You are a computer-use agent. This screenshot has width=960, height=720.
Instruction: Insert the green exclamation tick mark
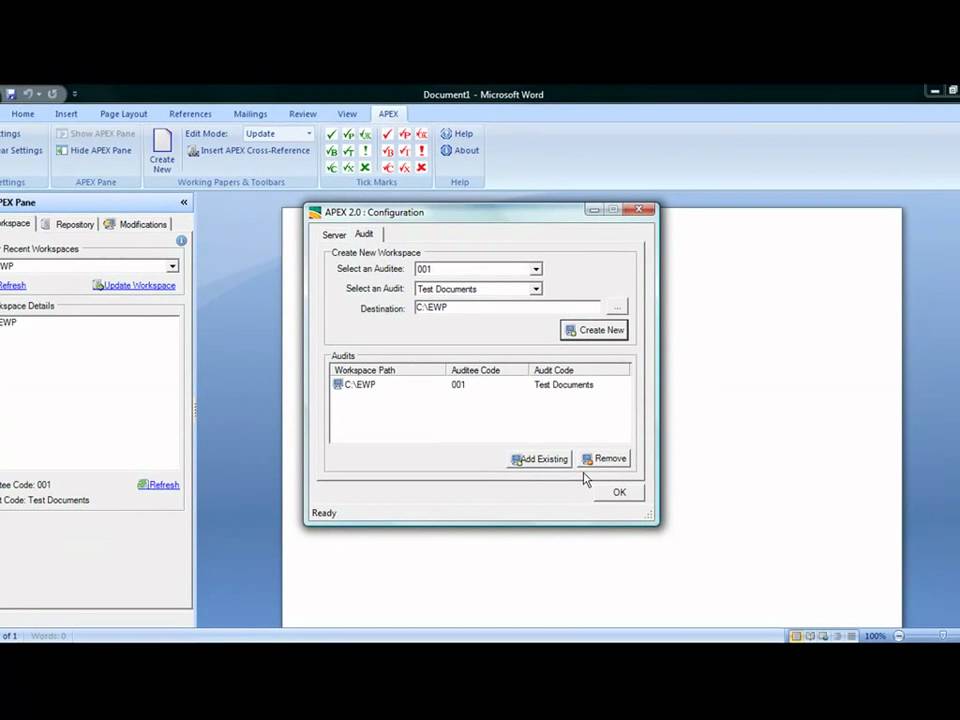point(366,151)
